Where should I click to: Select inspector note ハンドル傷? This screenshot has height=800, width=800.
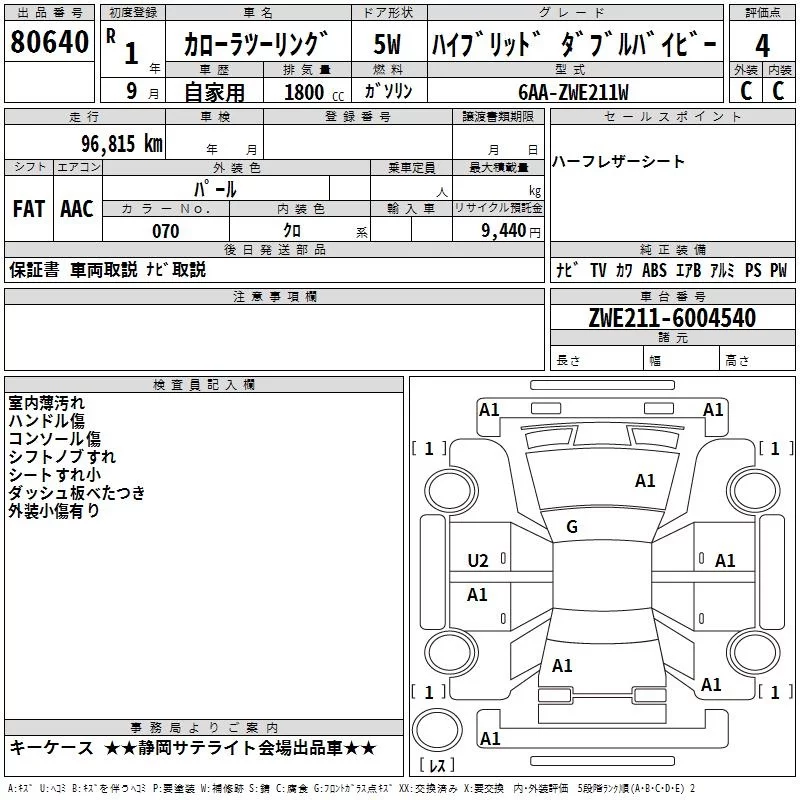pyautogui.click(x=46, y=421)
